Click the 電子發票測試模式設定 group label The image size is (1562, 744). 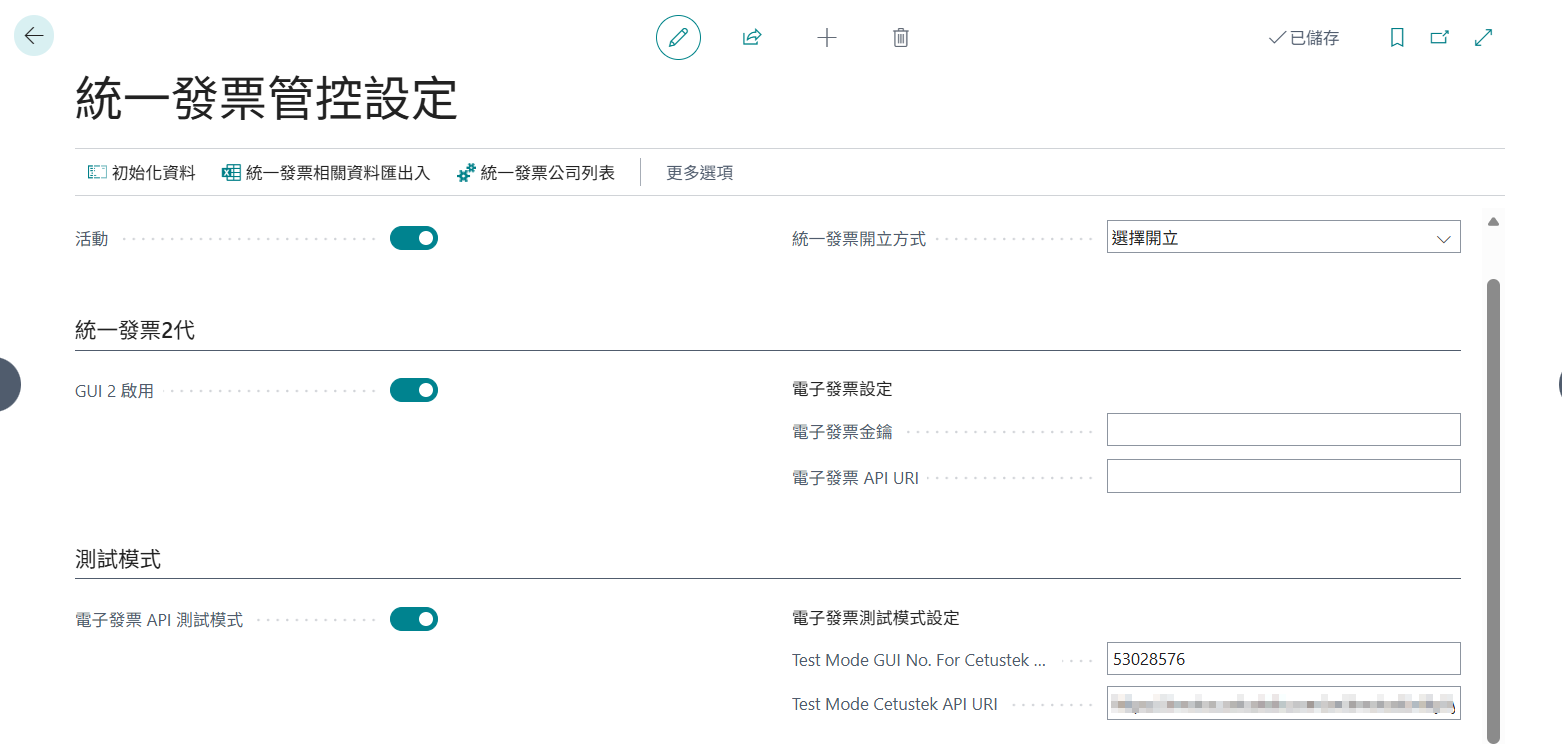875,618
